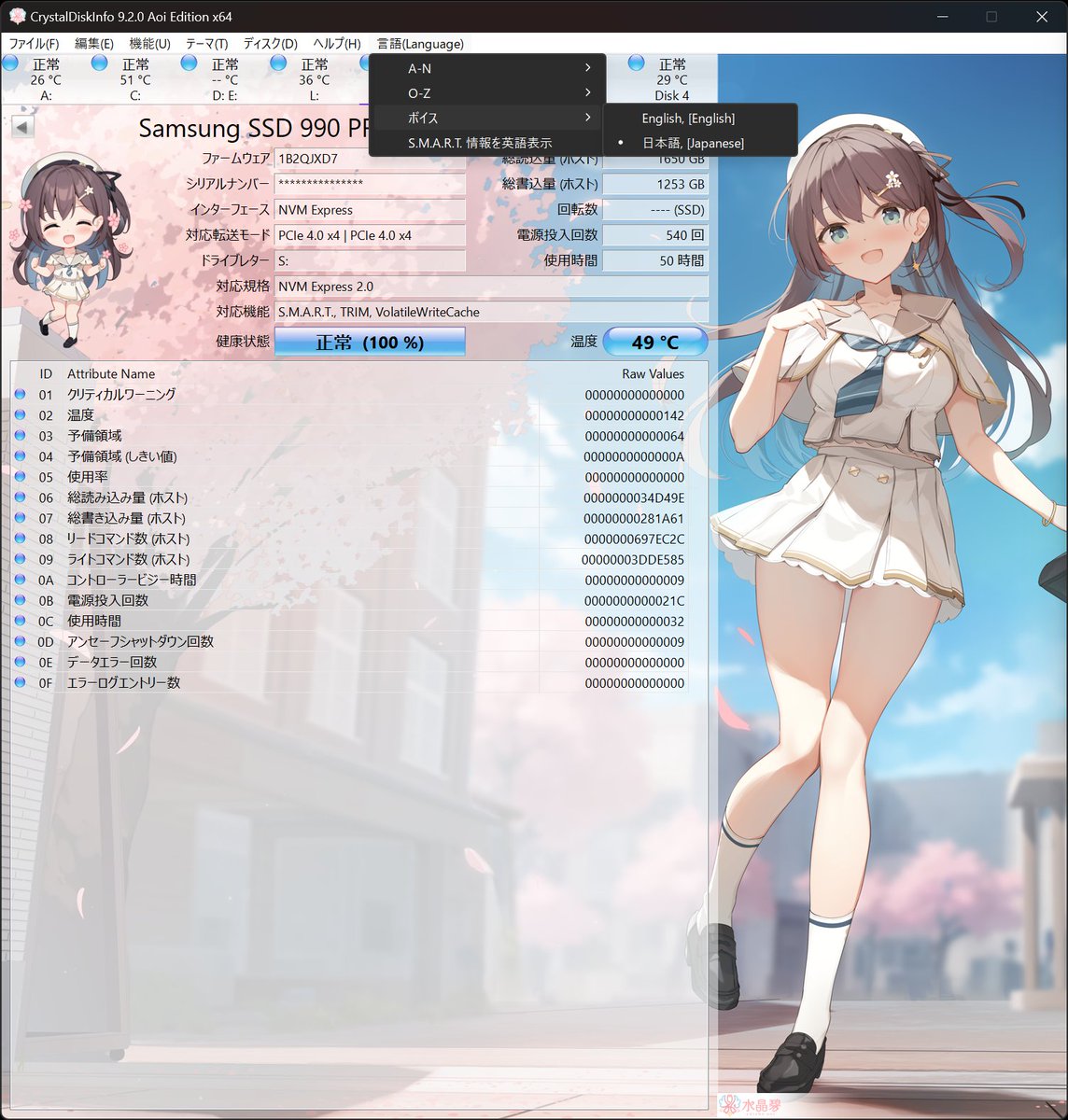Click the status orb for drive A:
Viewport: 1068px width, 1120px height.
10,63
